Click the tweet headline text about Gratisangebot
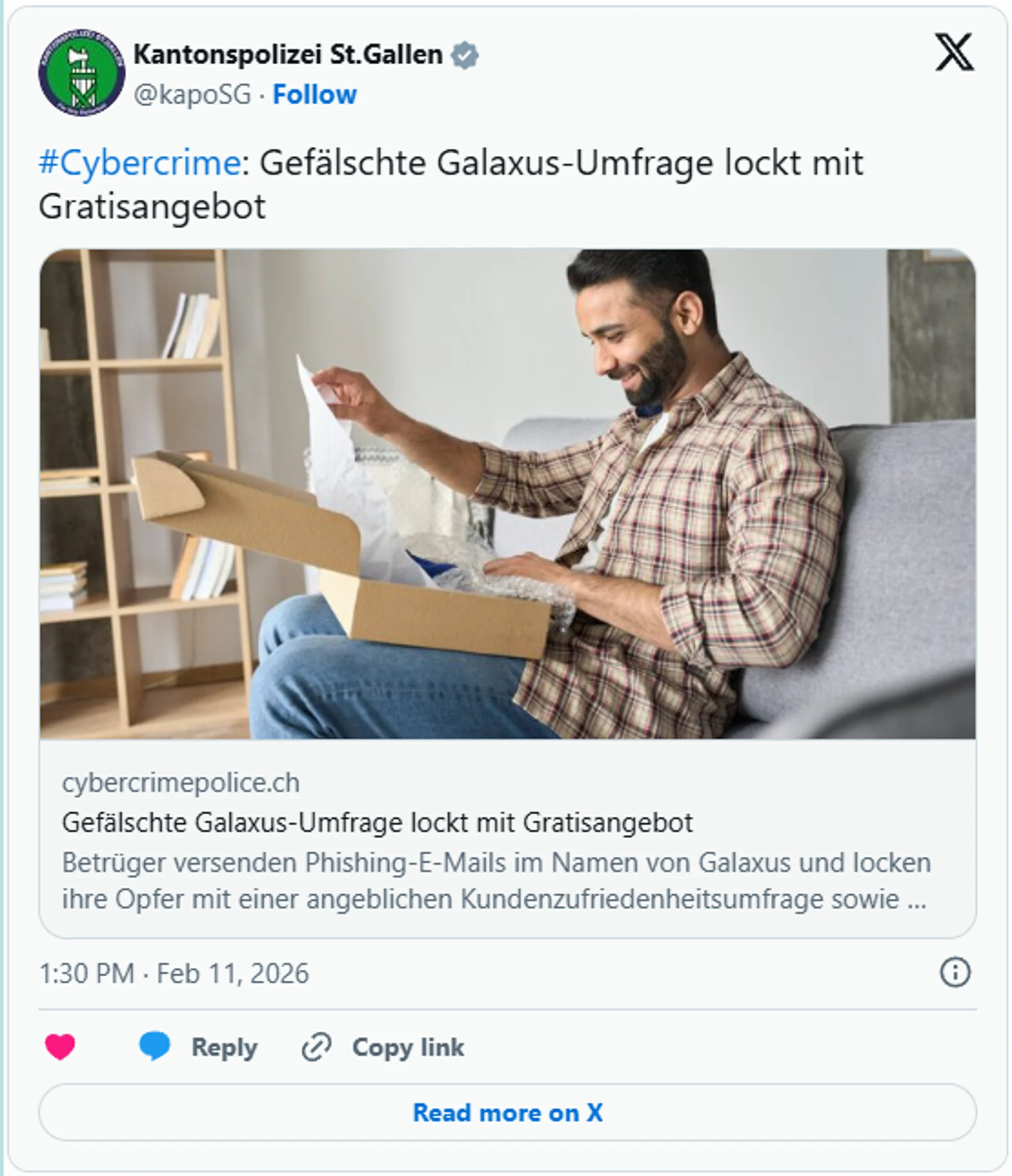Screen dimensions: 1012x1176 451,184
